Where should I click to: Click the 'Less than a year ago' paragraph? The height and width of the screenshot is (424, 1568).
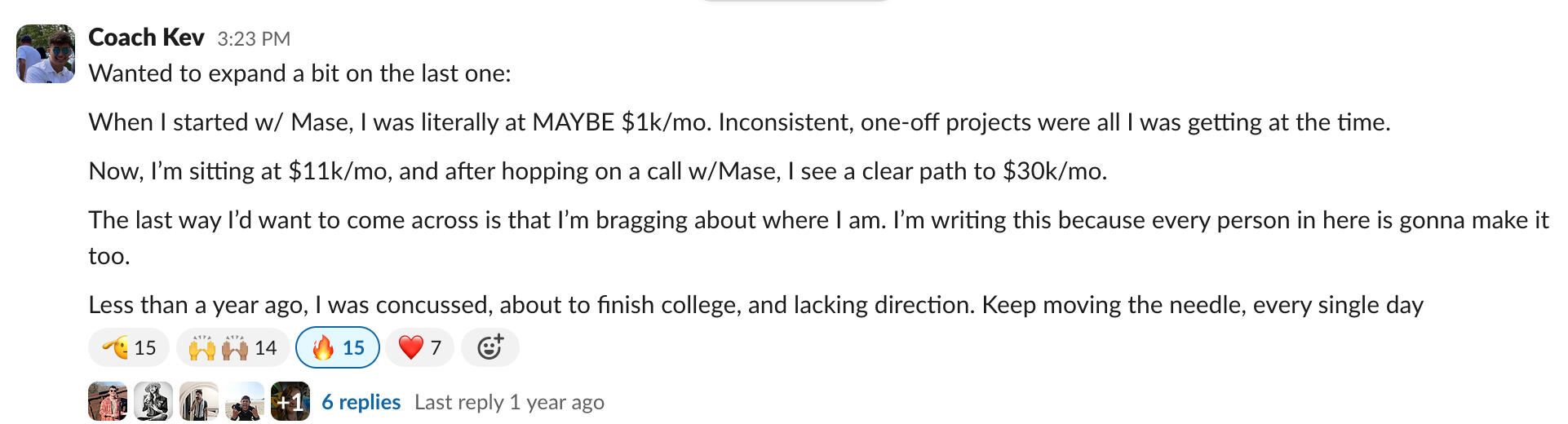click(755, 305)
